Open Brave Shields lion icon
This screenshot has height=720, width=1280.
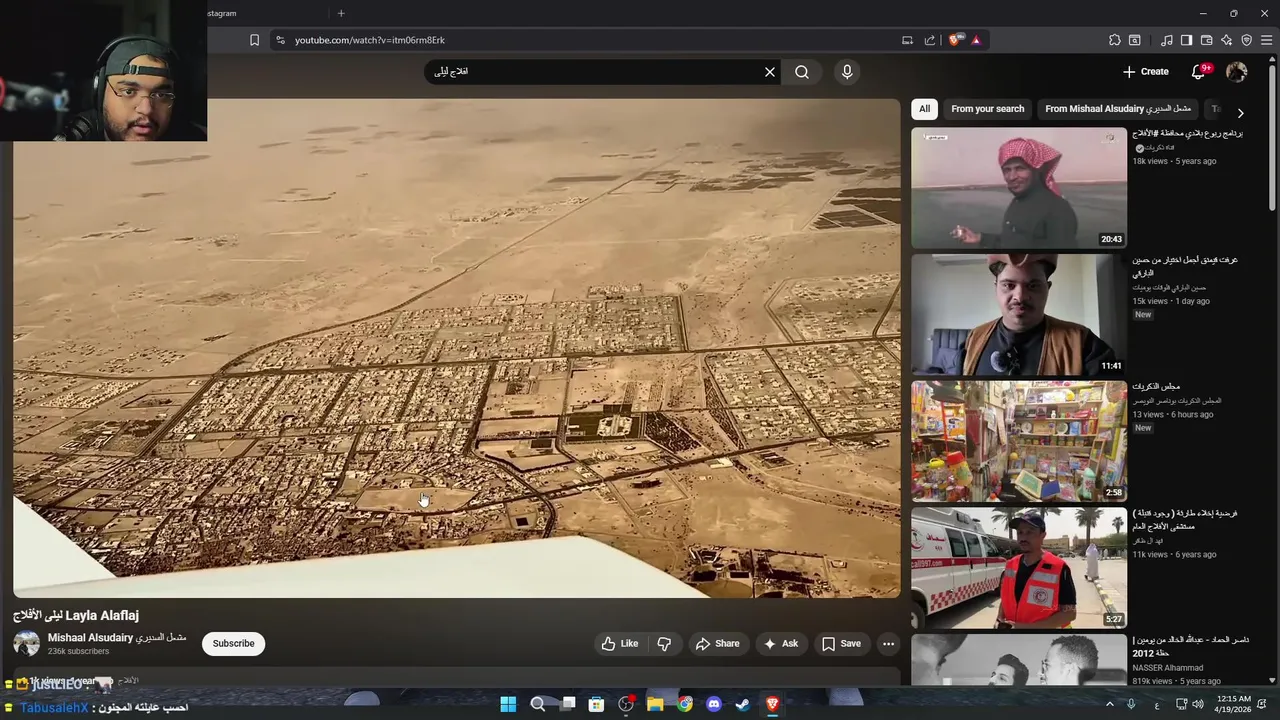954,40
